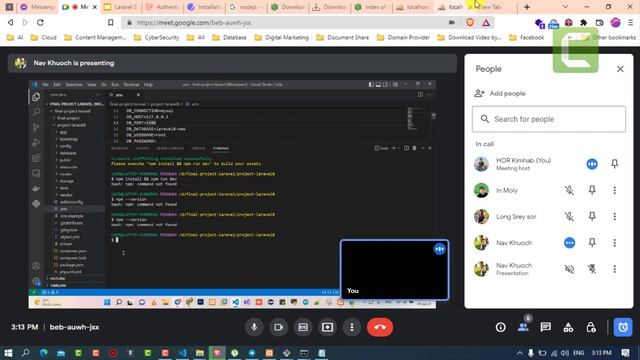Switch to the Messenger tab
640x360 pixels.
(x=38, y=7)
